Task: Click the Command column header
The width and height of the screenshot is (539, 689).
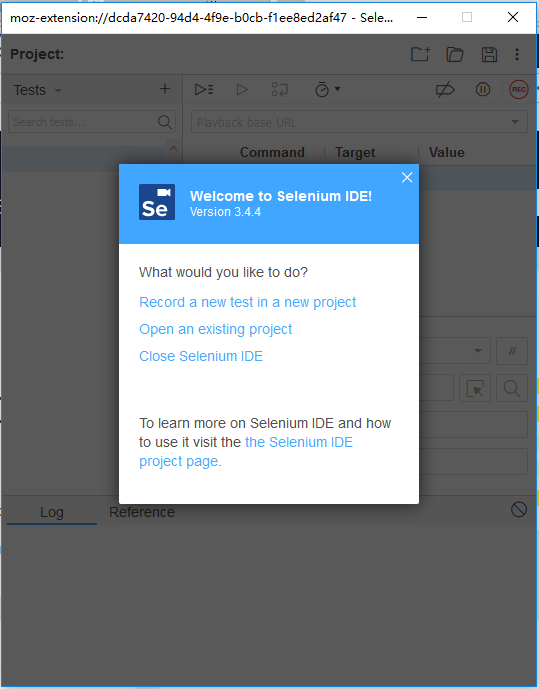Action: [272, 152]
